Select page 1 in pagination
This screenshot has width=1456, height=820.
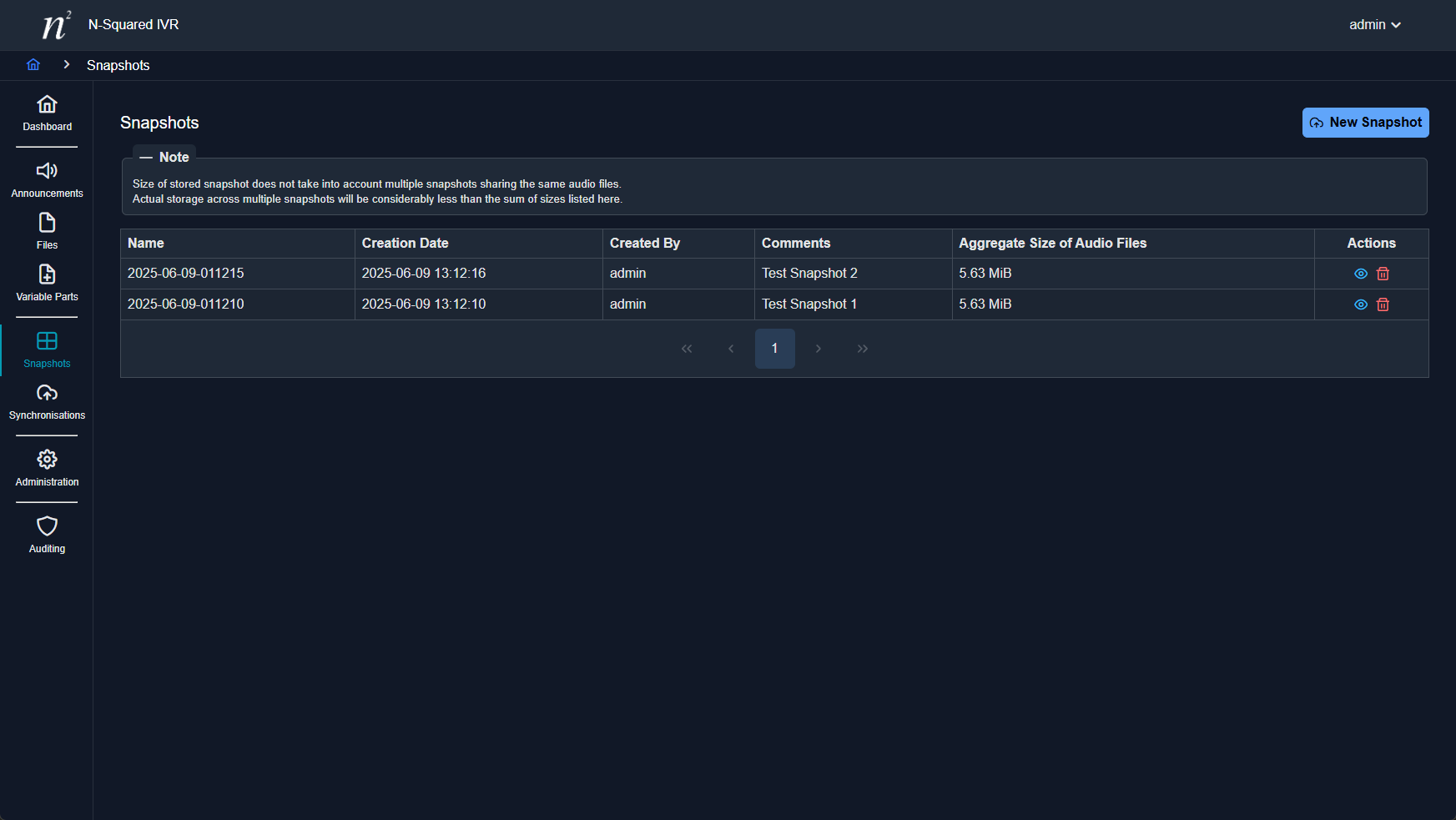click(x=774, y=349)
